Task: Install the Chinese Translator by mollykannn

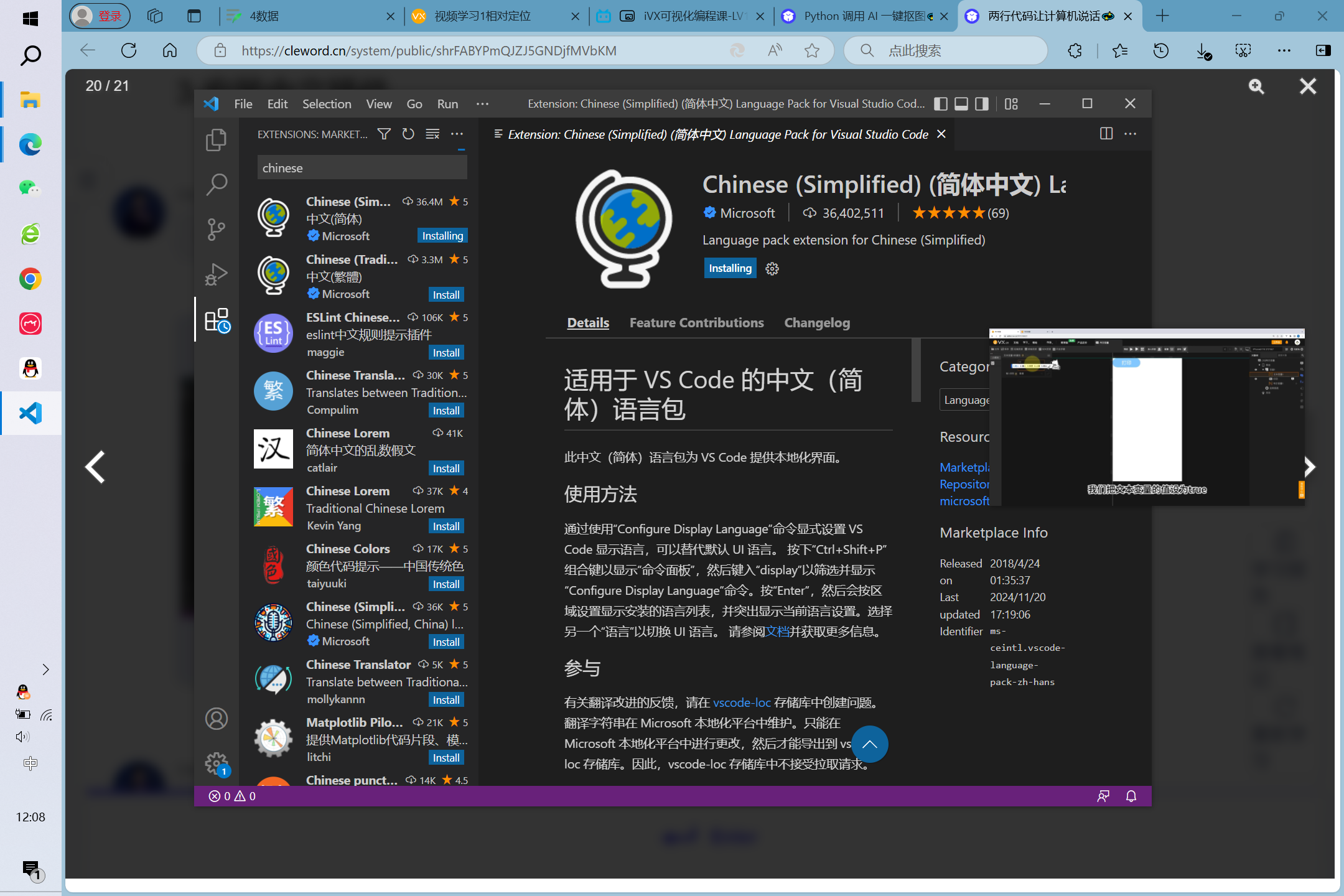Action: coord(446,699)
